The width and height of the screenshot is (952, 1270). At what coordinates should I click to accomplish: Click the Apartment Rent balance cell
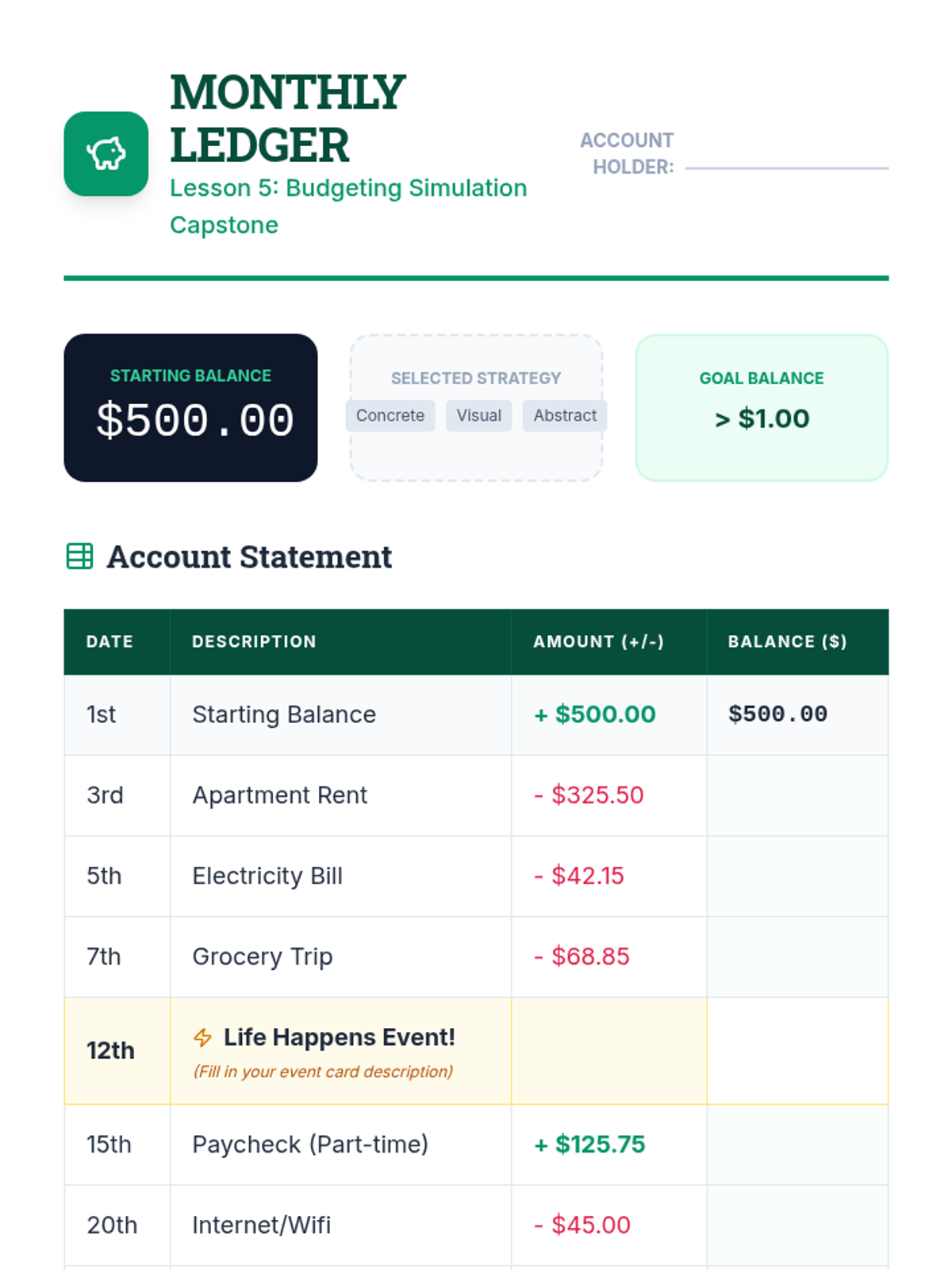[x=797, y=795]
